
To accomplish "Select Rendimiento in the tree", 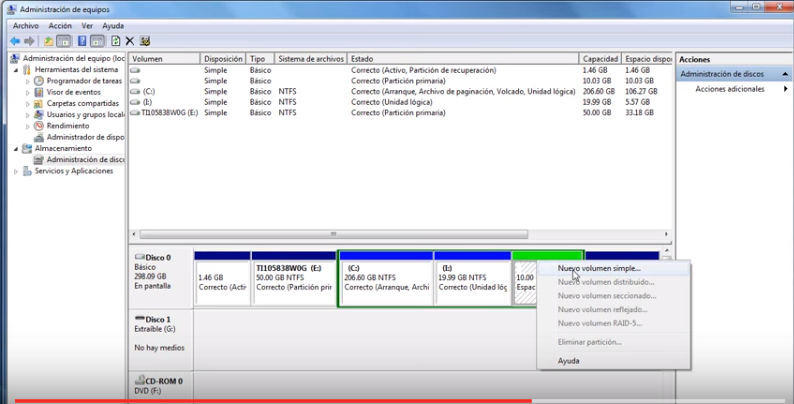I will [67, 126].
